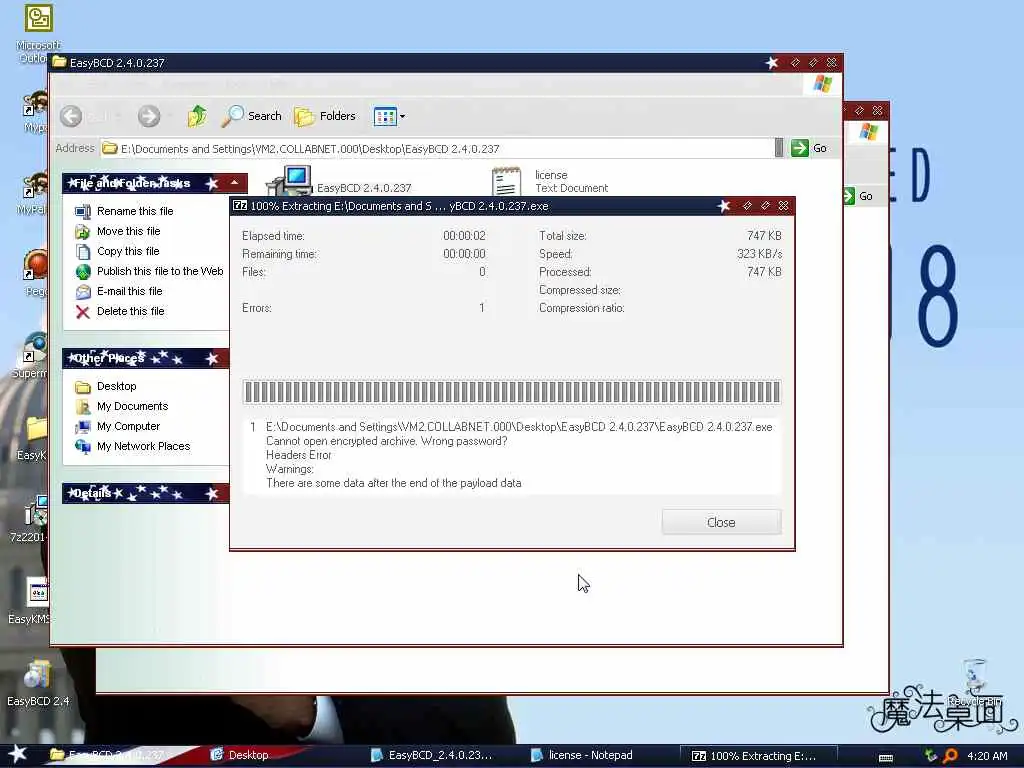
Task: Click the My Documents icon in Other Places
Action: coord(83,407)
